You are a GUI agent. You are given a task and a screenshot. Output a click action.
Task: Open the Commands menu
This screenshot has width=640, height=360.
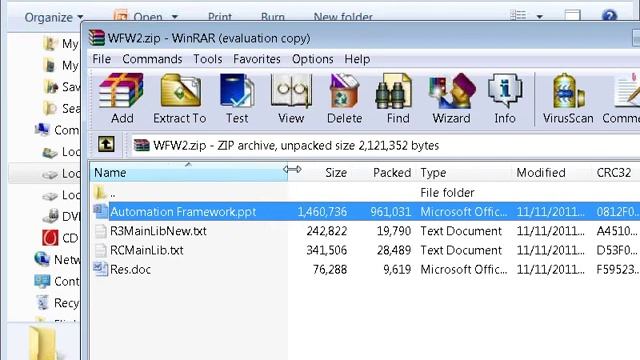pyautogui.click(x=152, y=59)
